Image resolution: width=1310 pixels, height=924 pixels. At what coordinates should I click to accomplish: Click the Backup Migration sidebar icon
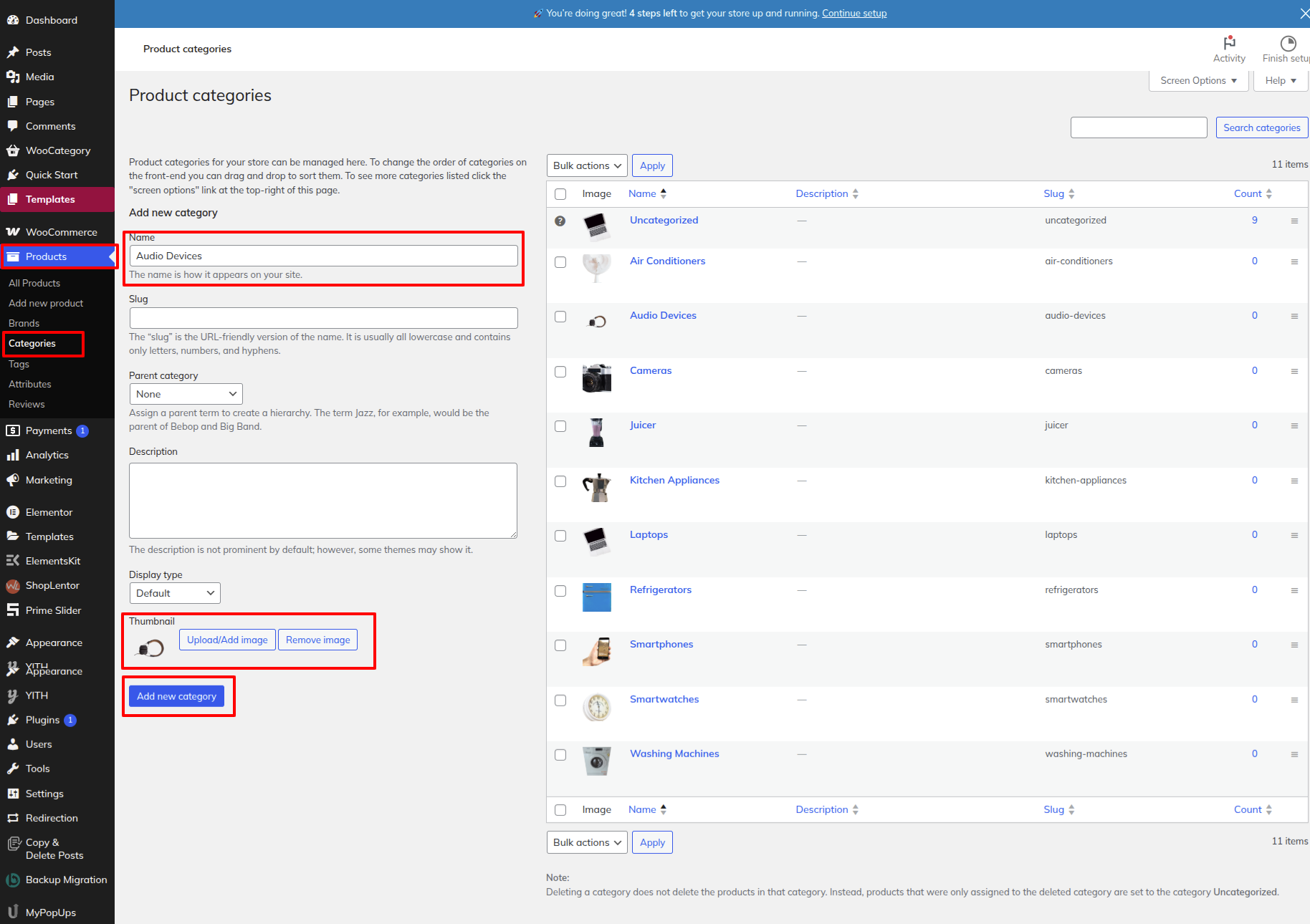click(13, 880)
